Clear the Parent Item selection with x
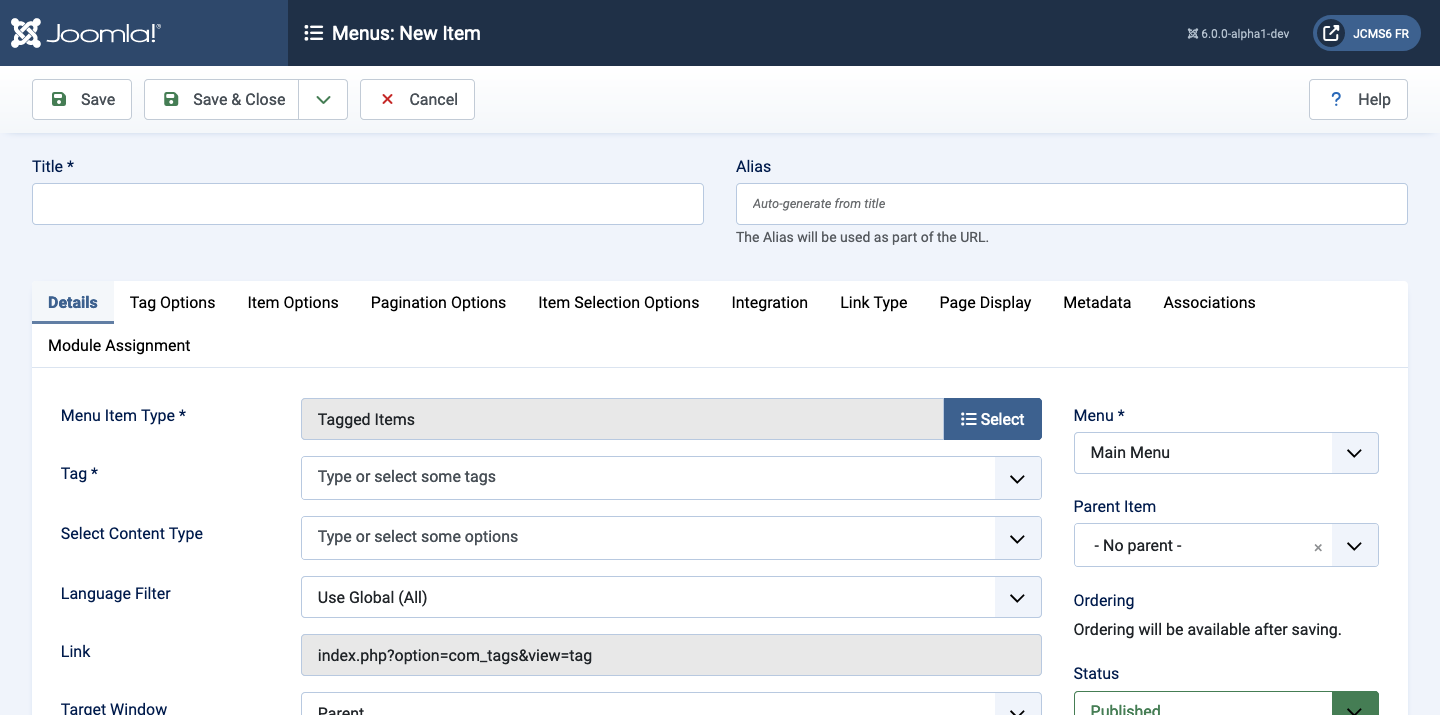The width and height of the screenshot is (1440, 715). pos(1318,547)
